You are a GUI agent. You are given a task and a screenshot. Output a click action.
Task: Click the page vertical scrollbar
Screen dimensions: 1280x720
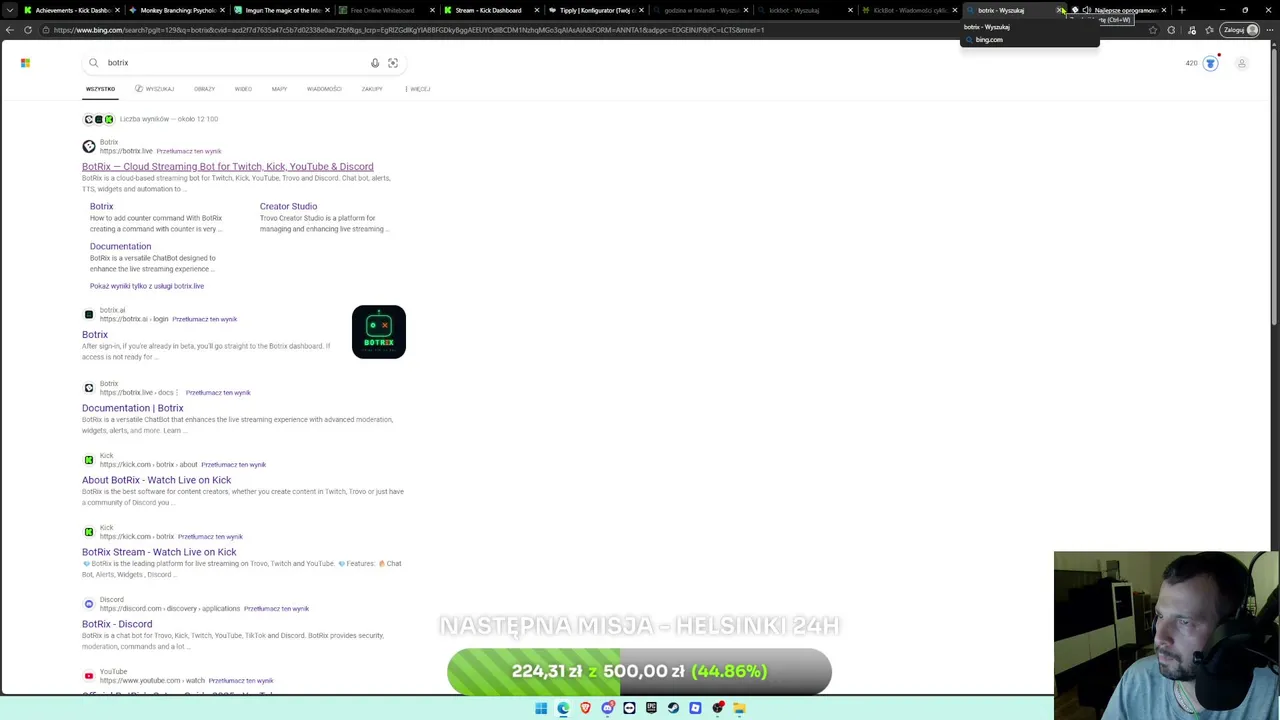click(x=1275, y=190)
